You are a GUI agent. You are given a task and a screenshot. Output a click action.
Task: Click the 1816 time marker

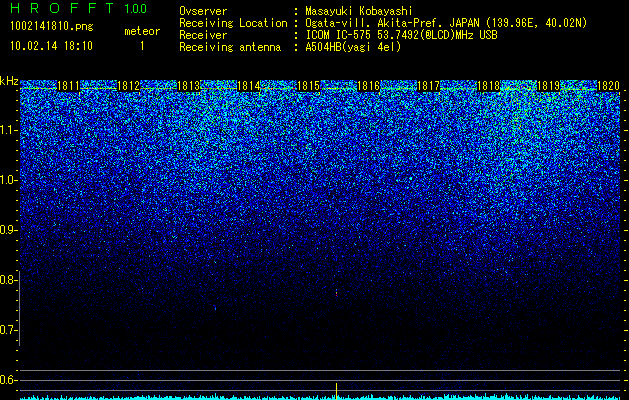pos(368,86)
